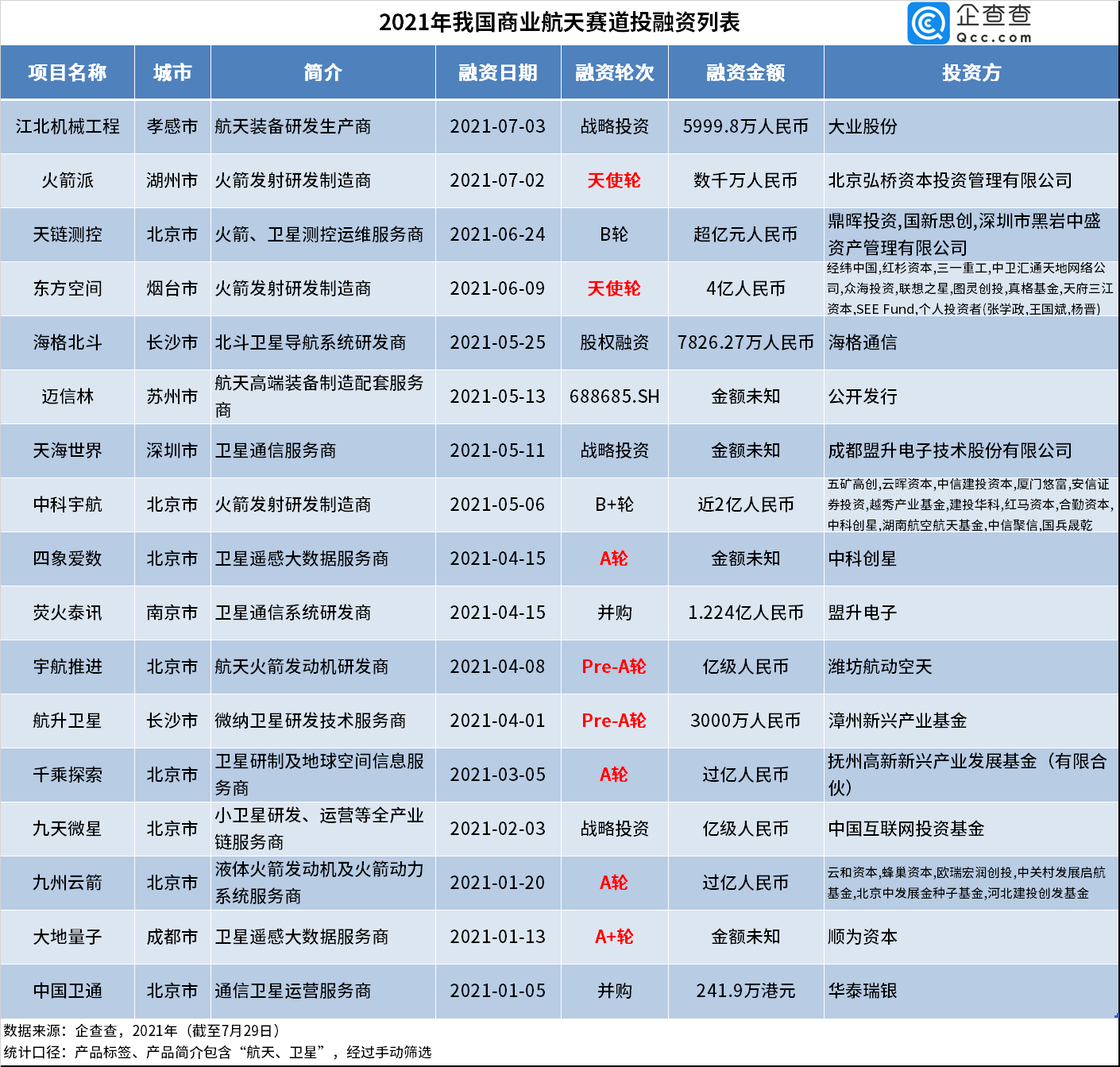Image resolution: width=1120 pixels, height=1067 pixels.
Task: Click the 大业股份 investor cell
Action: click(x=971, y=126)
